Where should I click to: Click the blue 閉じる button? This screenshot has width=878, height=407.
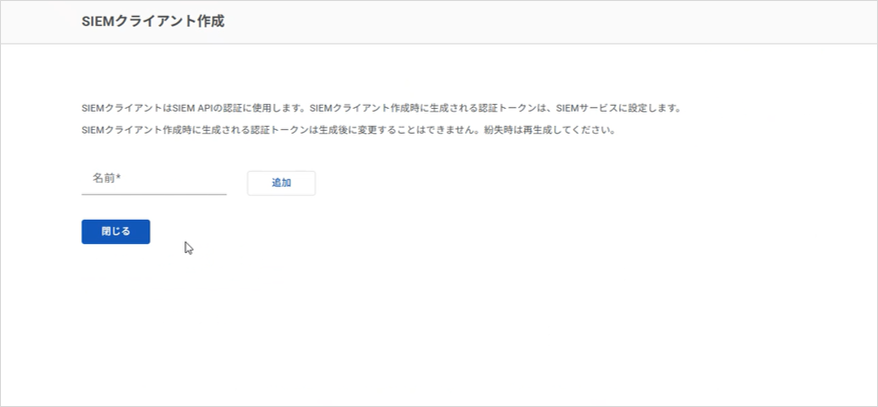pos(115,232)
